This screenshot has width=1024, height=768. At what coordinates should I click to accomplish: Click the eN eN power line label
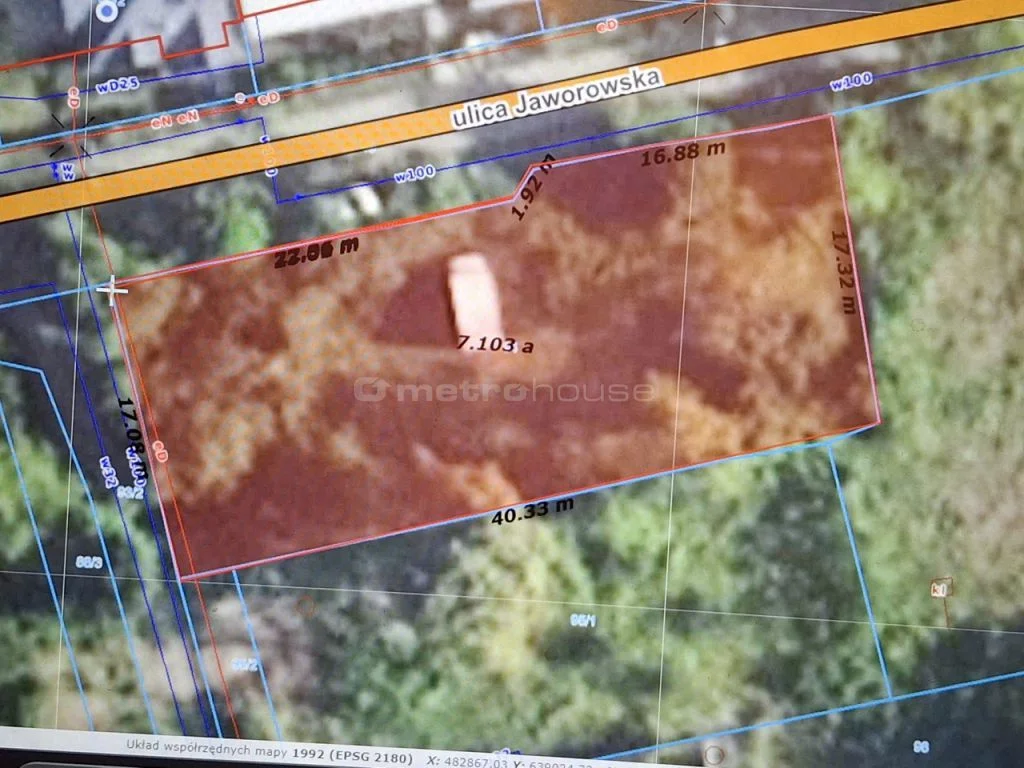tap(175, 119)
